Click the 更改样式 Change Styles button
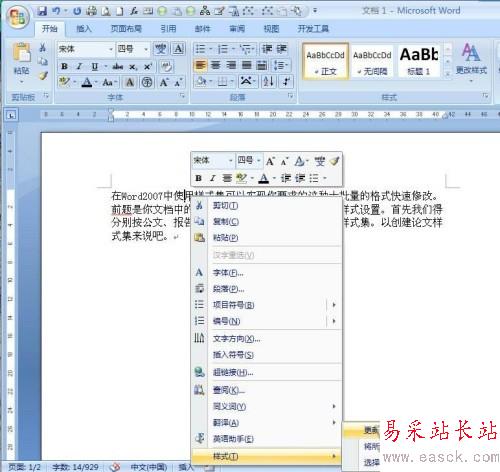 [471, 62]
